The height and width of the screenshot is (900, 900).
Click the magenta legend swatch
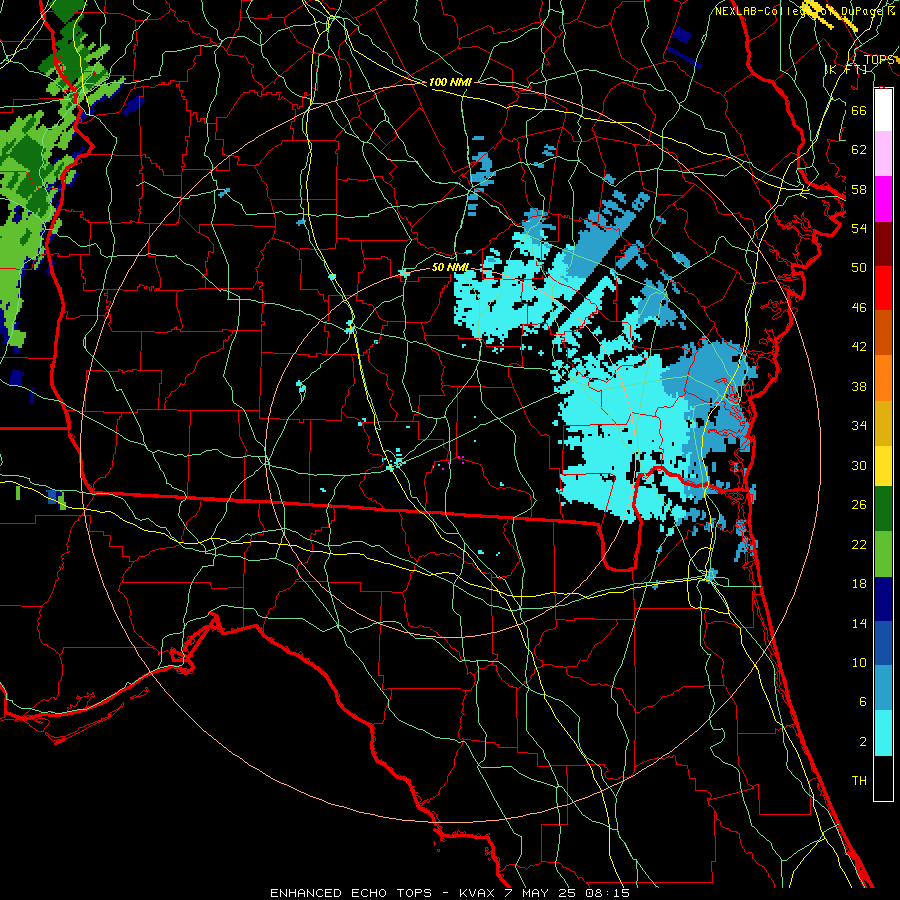(883, 199)
